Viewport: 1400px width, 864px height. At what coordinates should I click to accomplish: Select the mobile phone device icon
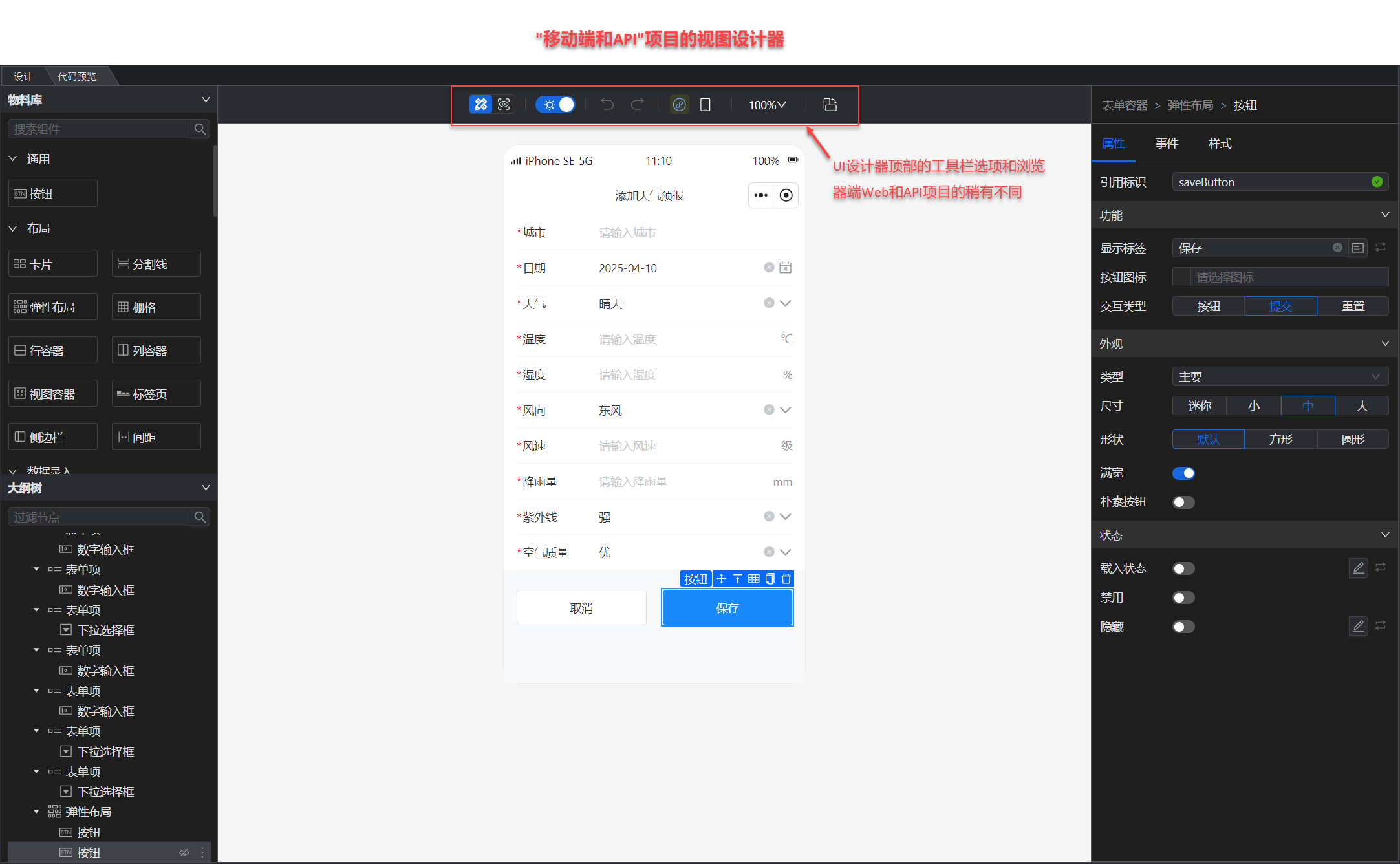tap(705, 104)
